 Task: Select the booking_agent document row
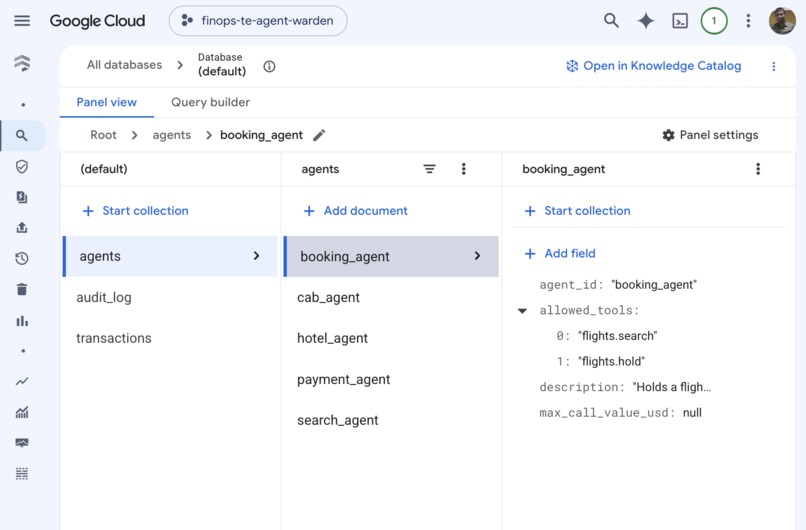[x=391, y=257]
